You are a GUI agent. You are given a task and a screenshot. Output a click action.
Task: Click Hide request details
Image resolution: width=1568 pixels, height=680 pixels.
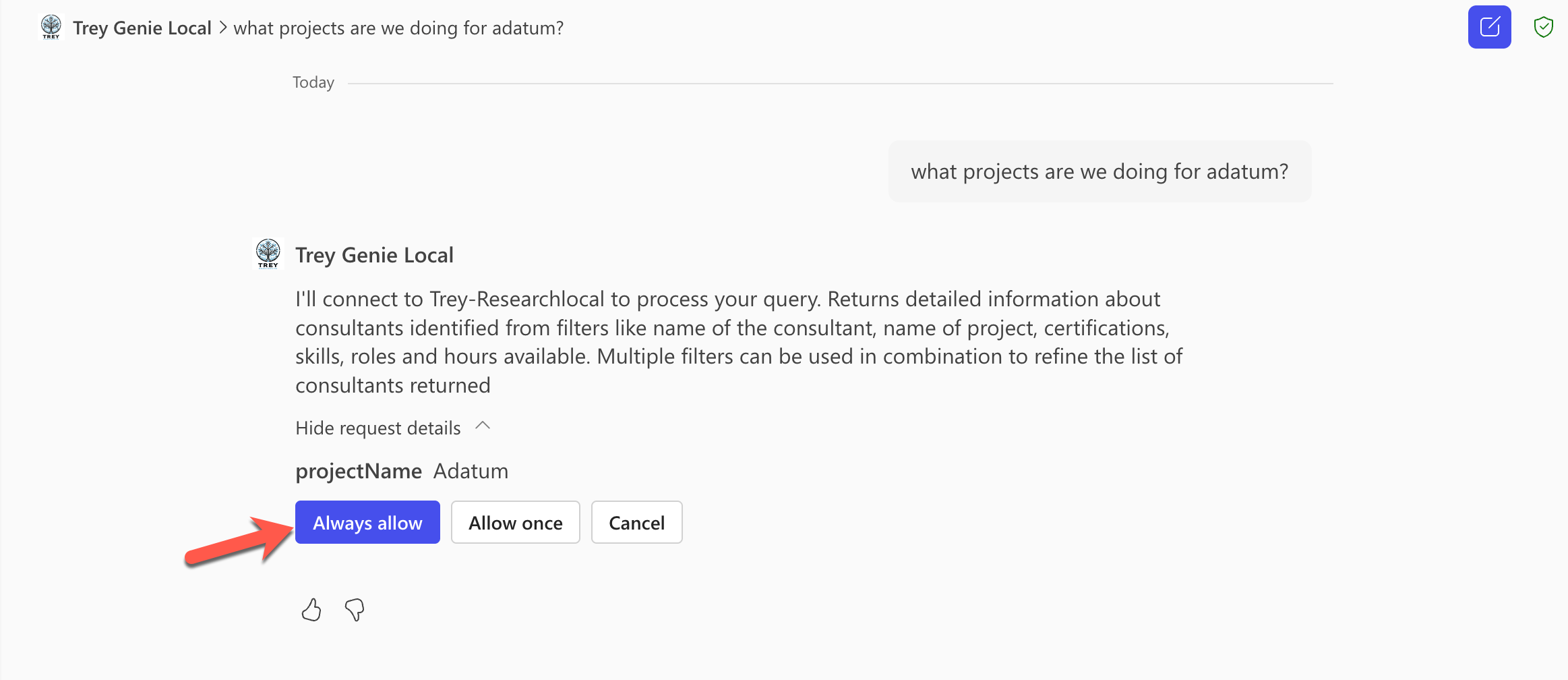[378, 428]
